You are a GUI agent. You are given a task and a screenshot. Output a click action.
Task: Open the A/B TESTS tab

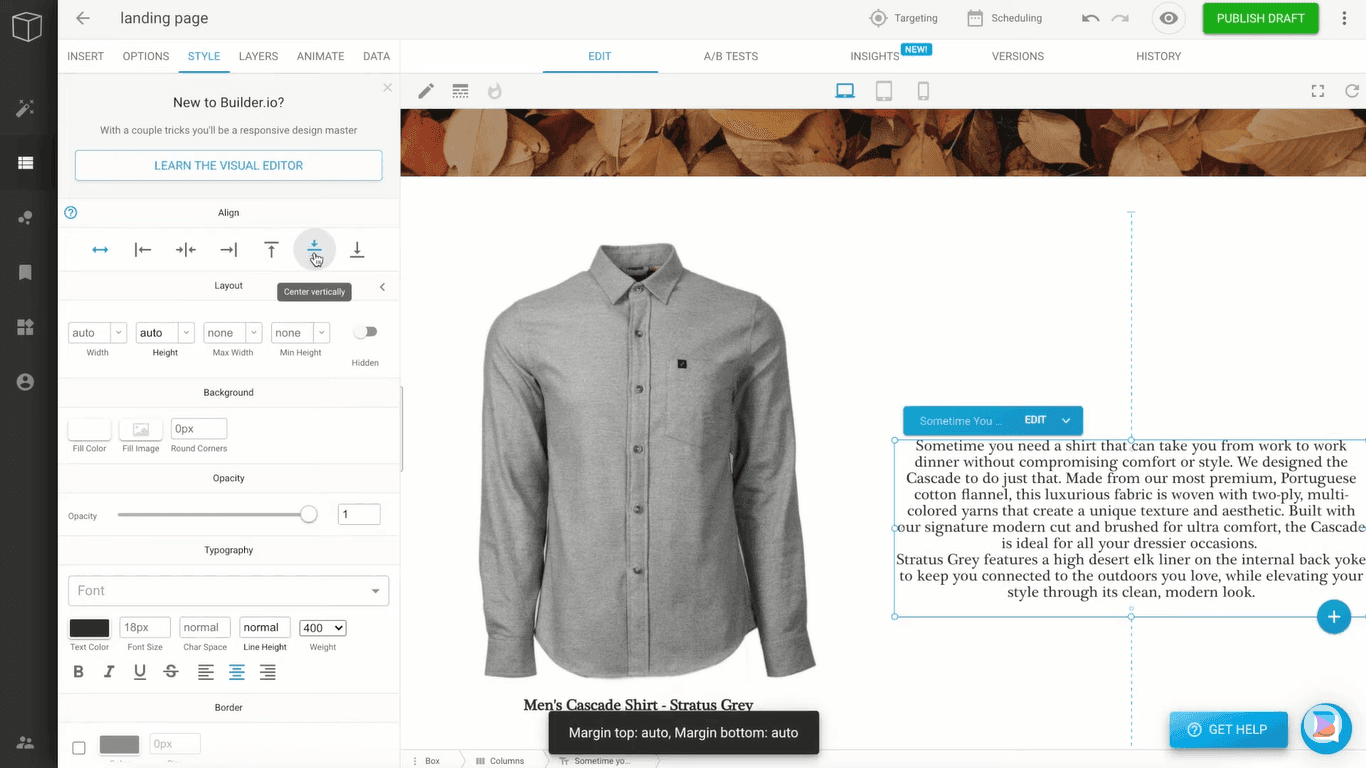click(730, 56)
